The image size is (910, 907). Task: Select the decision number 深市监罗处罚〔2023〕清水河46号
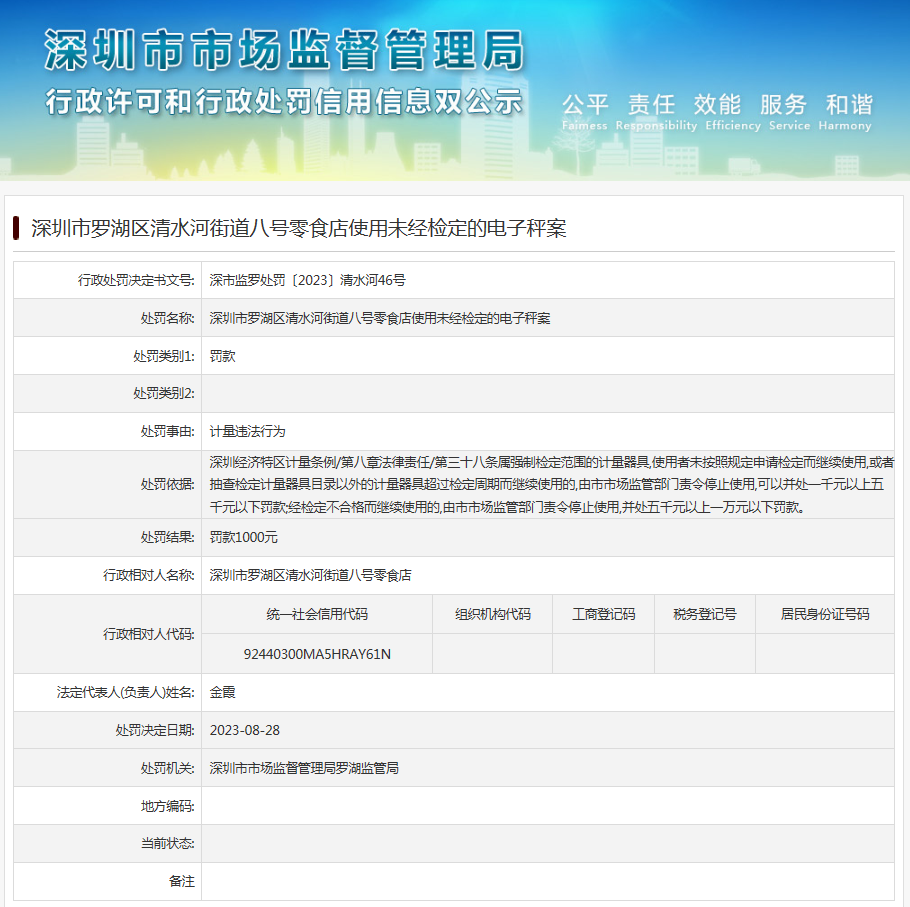[x=307, y=281]
